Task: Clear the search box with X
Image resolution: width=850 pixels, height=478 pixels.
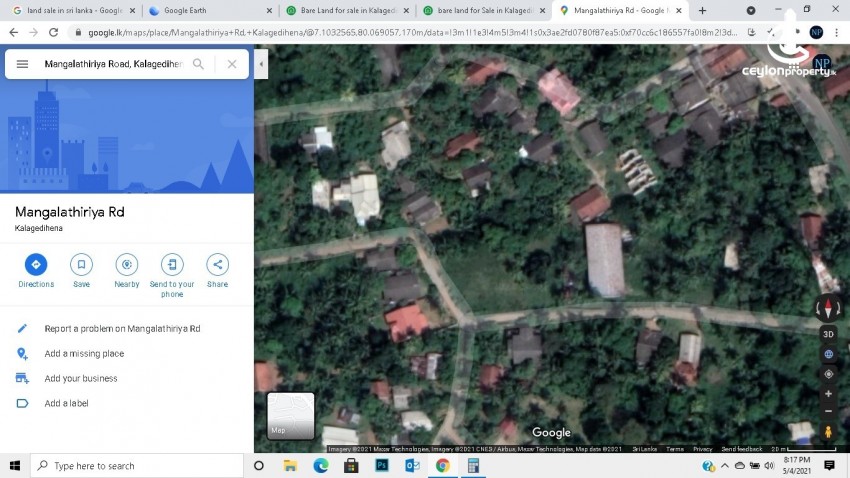Action: point(232,64)
